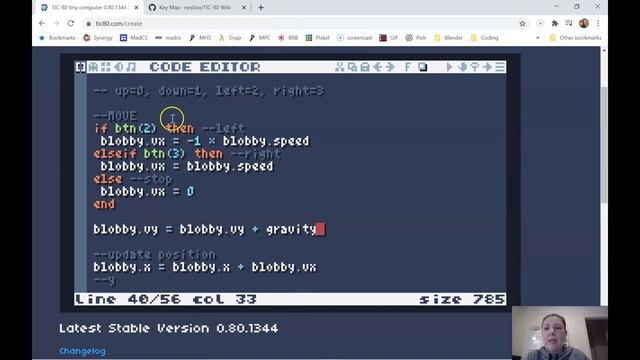The width and height of the screenshot is (640, 360).
Task: Click the 'Latest Stable Version 0.80.1344' heading
Action: pos(169,328)
